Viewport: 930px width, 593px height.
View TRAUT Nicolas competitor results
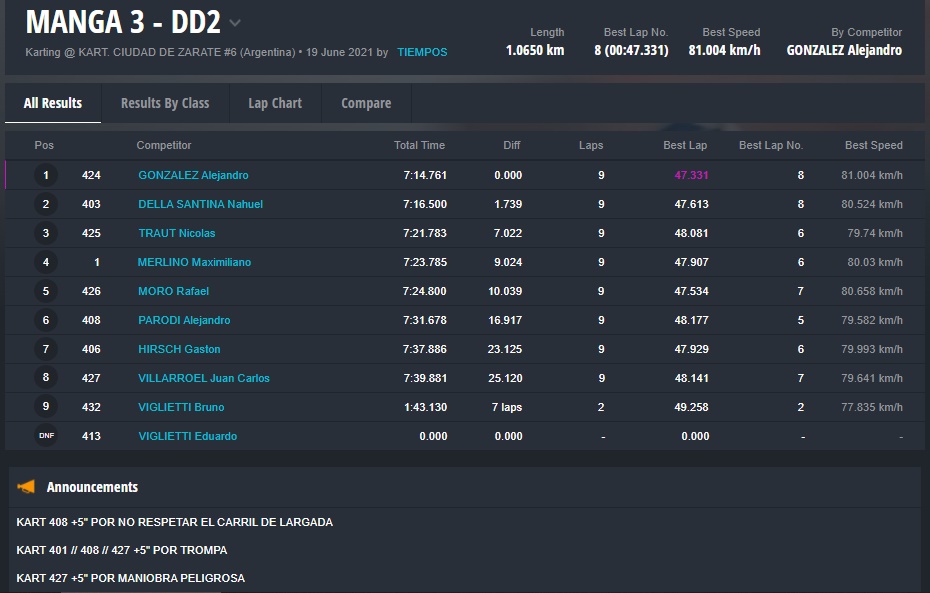pyautogui.click(x=177, y=233)
